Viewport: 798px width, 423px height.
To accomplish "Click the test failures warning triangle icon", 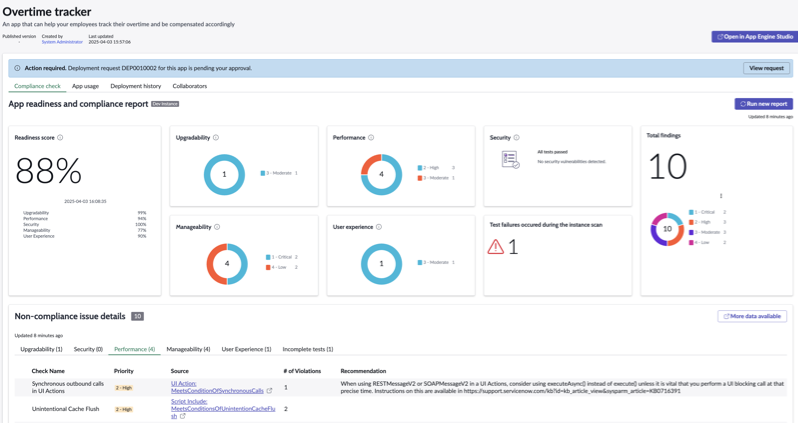I will click(495, 247).
